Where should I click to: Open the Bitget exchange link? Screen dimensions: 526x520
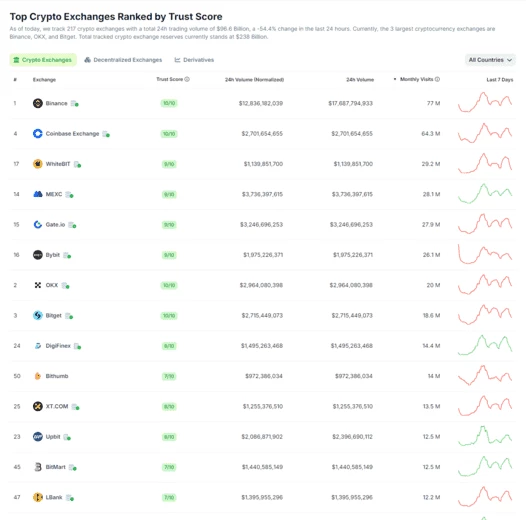click(x=53, y=315)
